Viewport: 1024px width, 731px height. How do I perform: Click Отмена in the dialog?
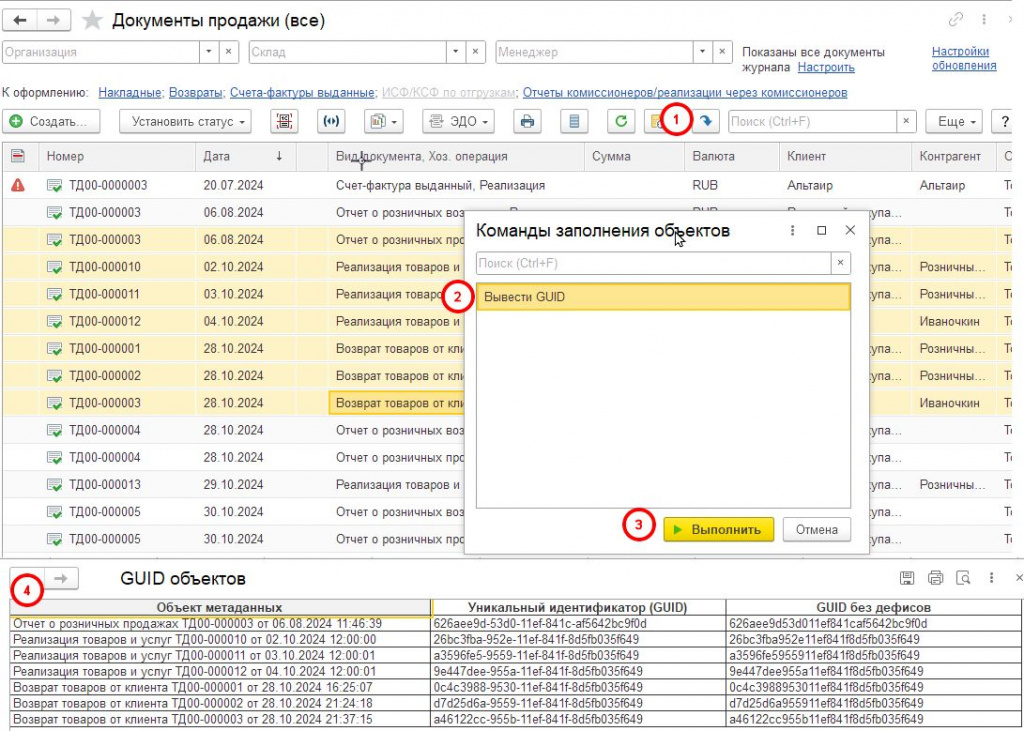pos(816,530)
